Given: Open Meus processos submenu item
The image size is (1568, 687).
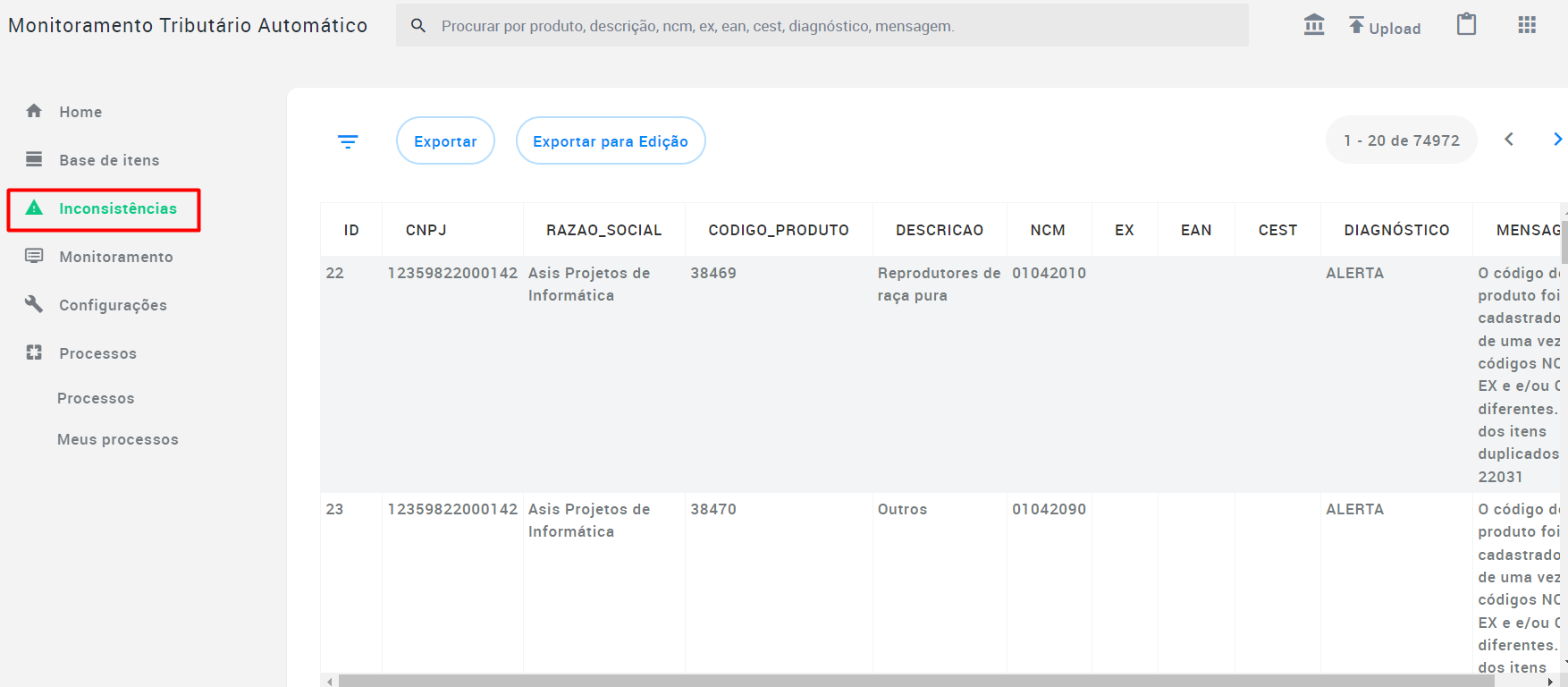Looking at the screenshot, I should tap(118, 439).
